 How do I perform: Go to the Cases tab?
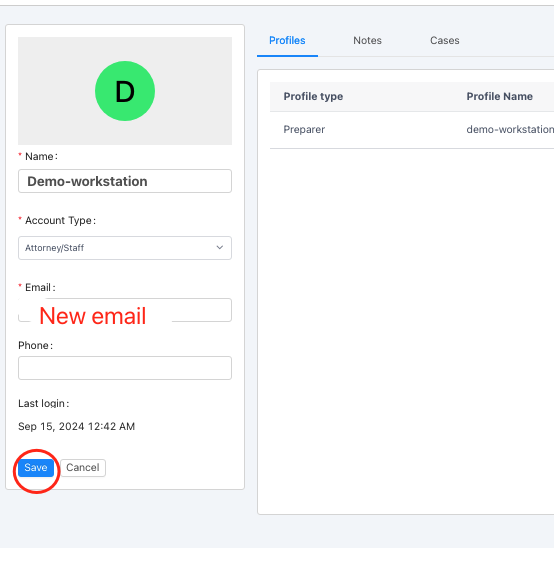coord(445,40)
